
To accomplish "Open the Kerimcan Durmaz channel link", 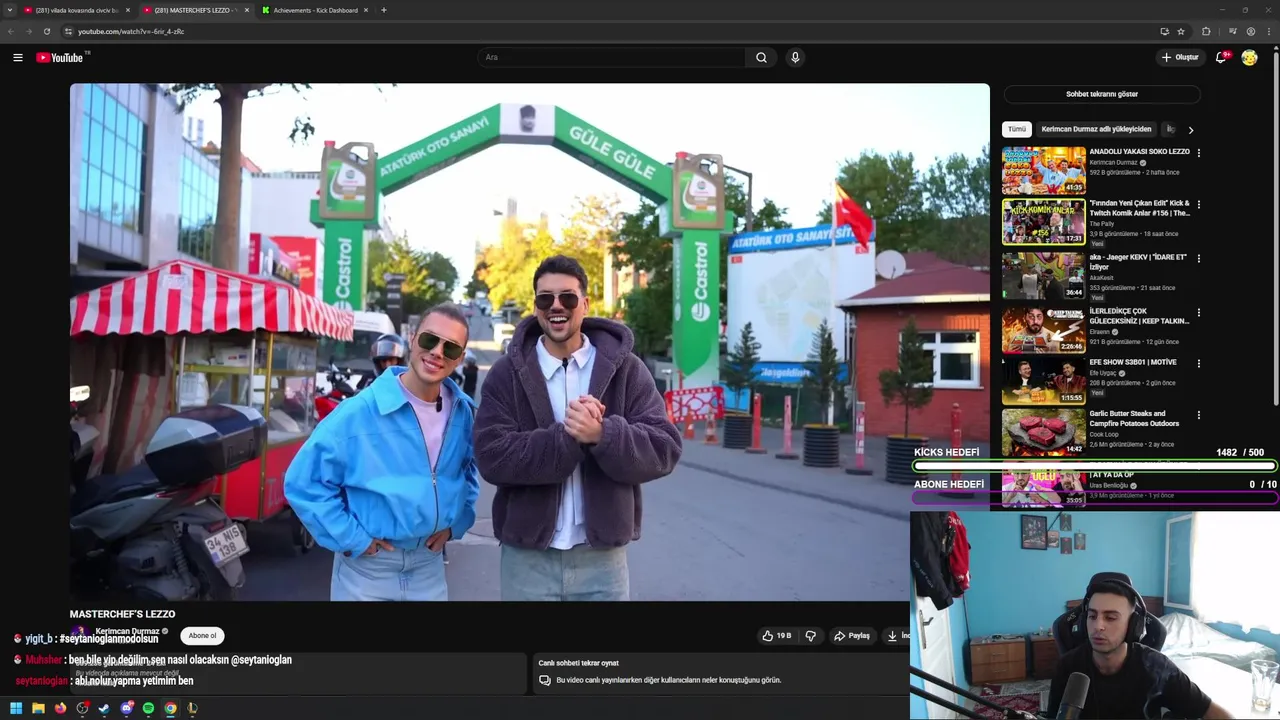I will pyautogui.click(x=127, y=631).
